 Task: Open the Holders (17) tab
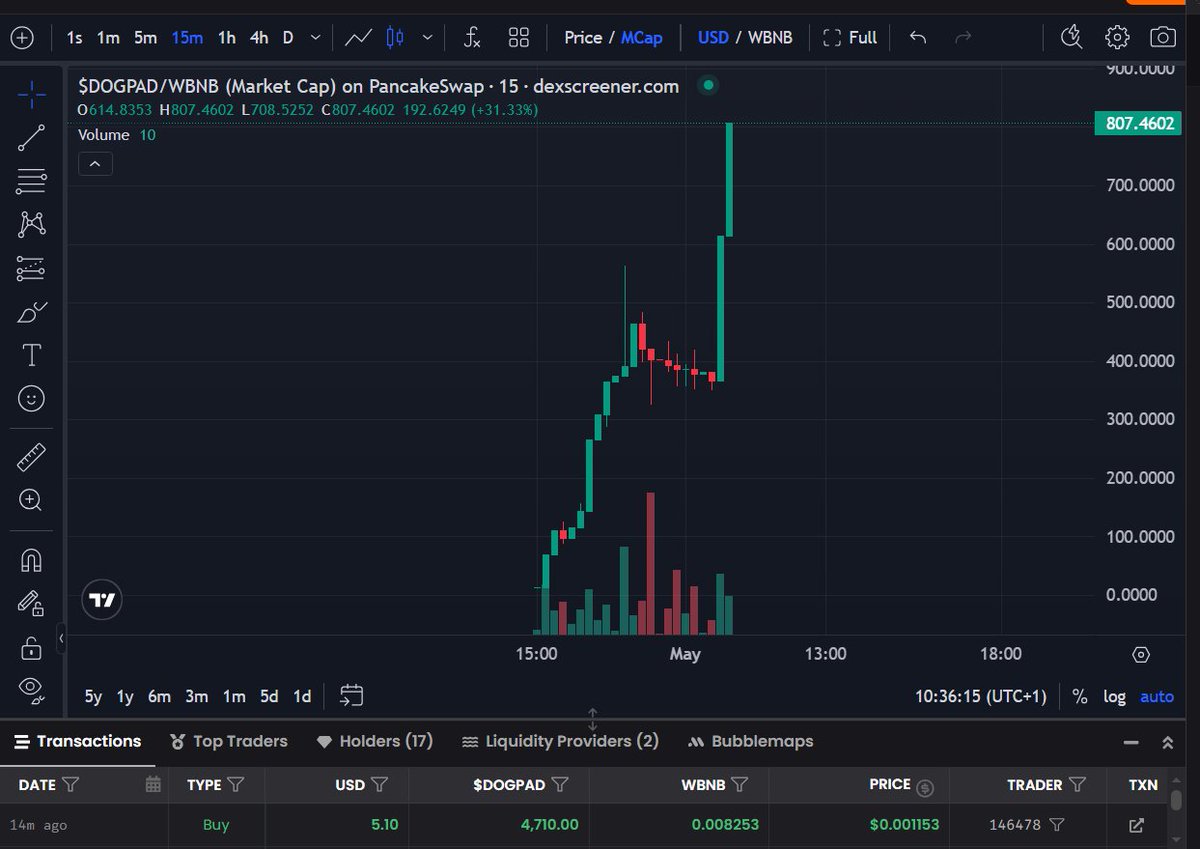point(375,741)
